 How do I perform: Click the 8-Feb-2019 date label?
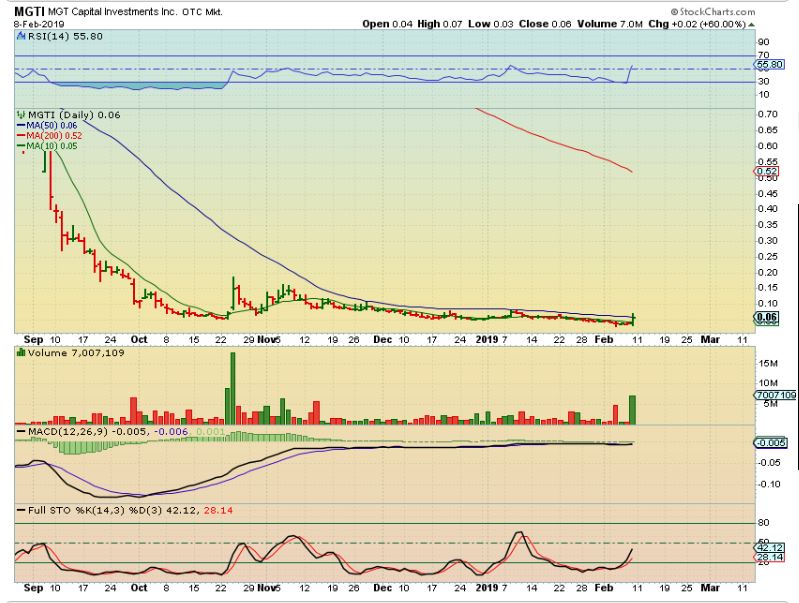click(39, 24)
